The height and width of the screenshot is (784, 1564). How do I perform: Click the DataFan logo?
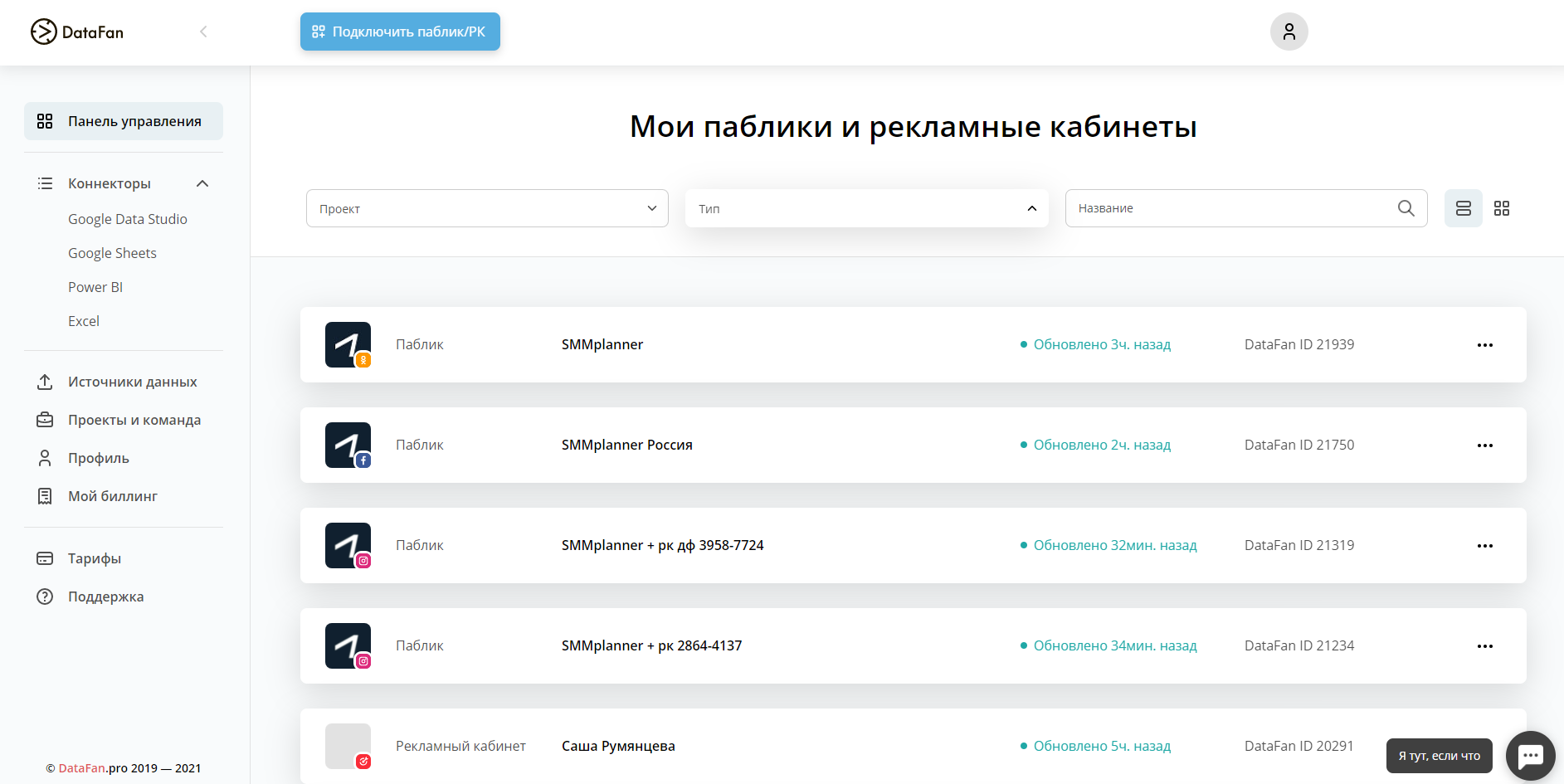click(77, 32)
